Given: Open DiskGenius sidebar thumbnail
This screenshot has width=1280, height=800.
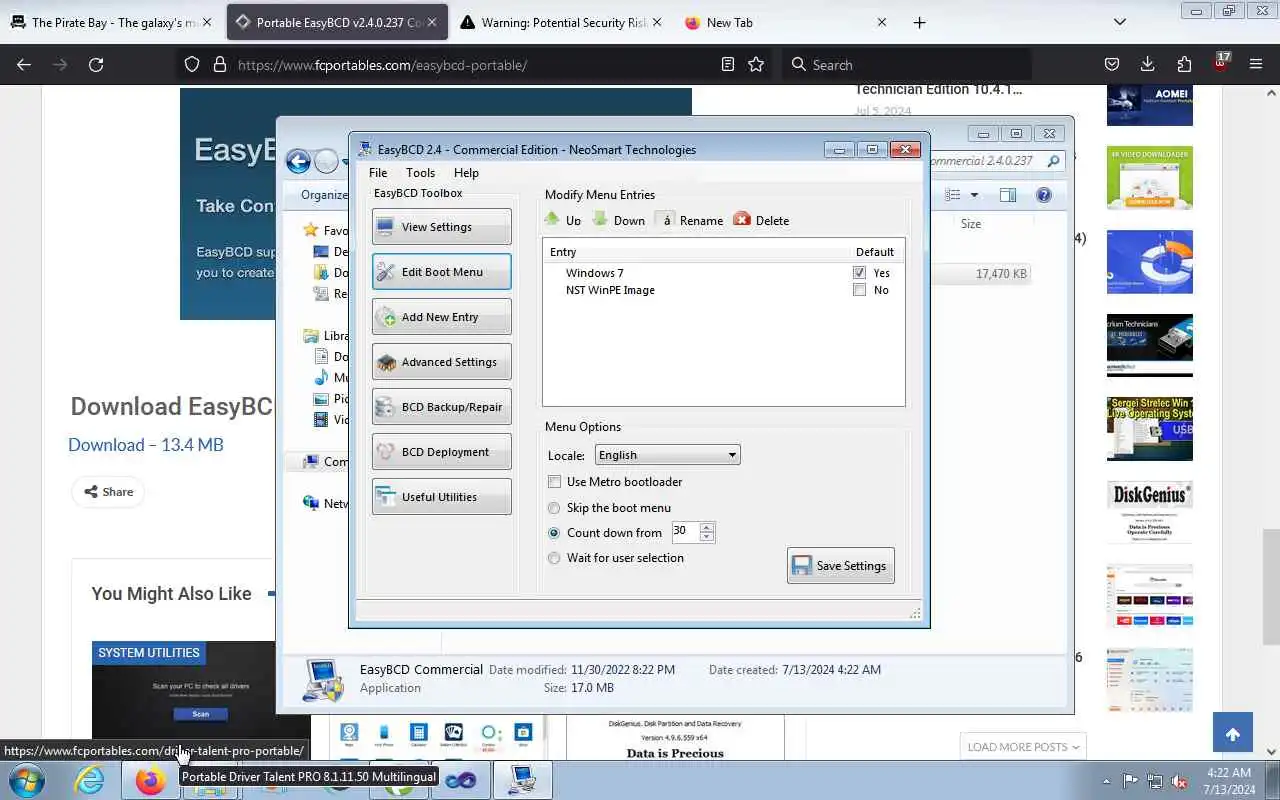Looking at the screenshot, I should click(x=1150, y=512).
